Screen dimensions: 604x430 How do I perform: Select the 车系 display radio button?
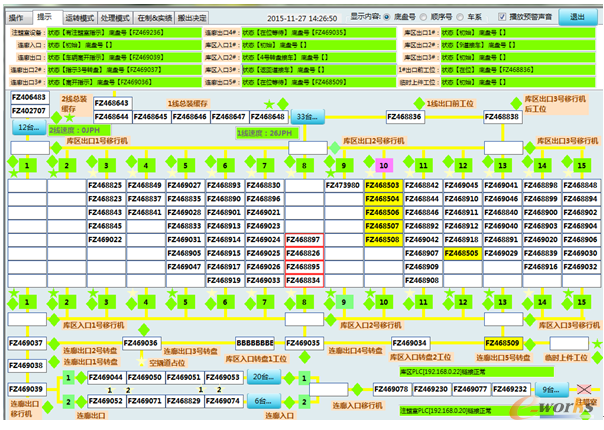pos(460,17)
